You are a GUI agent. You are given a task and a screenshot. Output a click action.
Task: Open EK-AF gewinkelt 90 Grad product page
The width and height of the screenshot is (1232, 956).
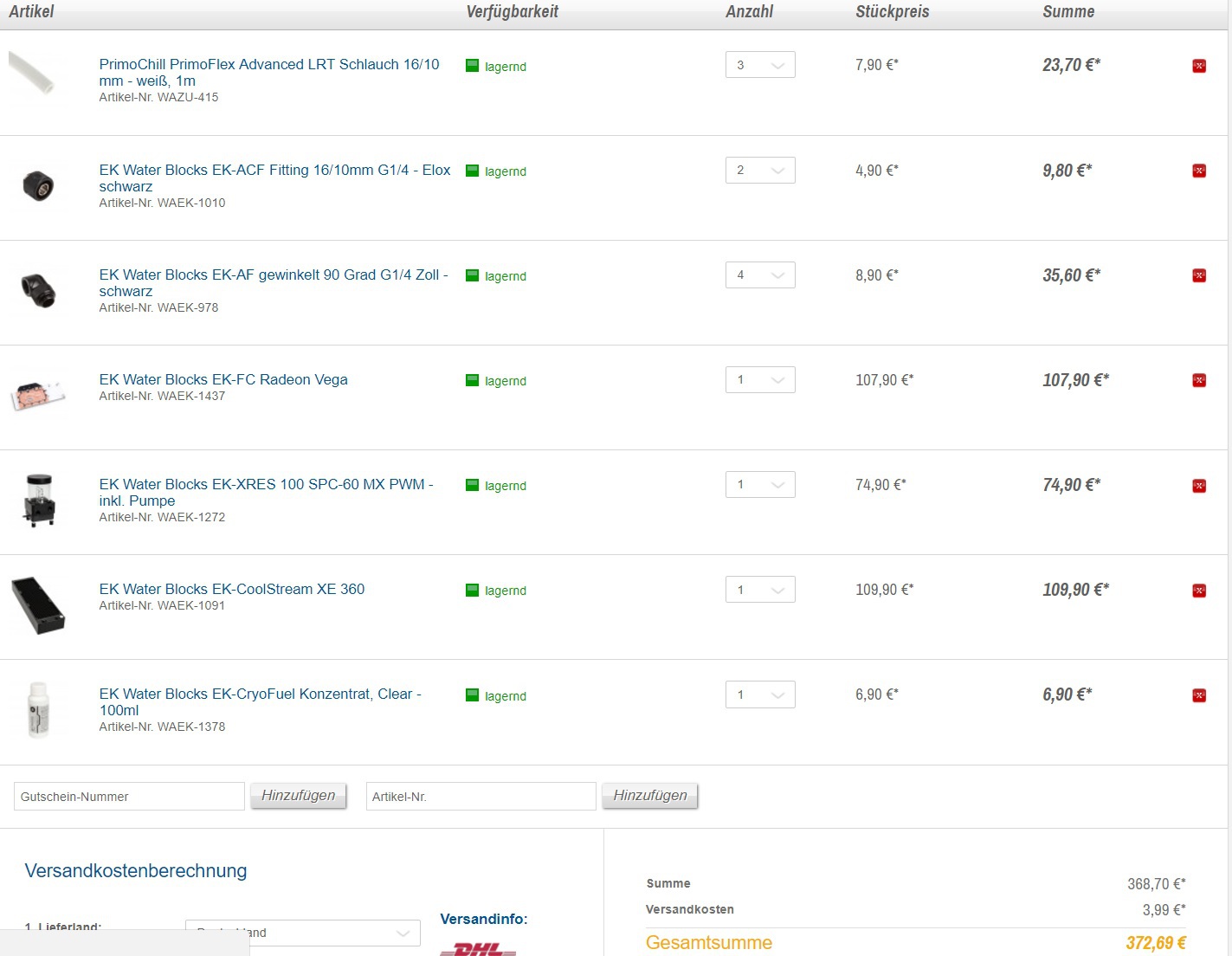pos(274,282)
